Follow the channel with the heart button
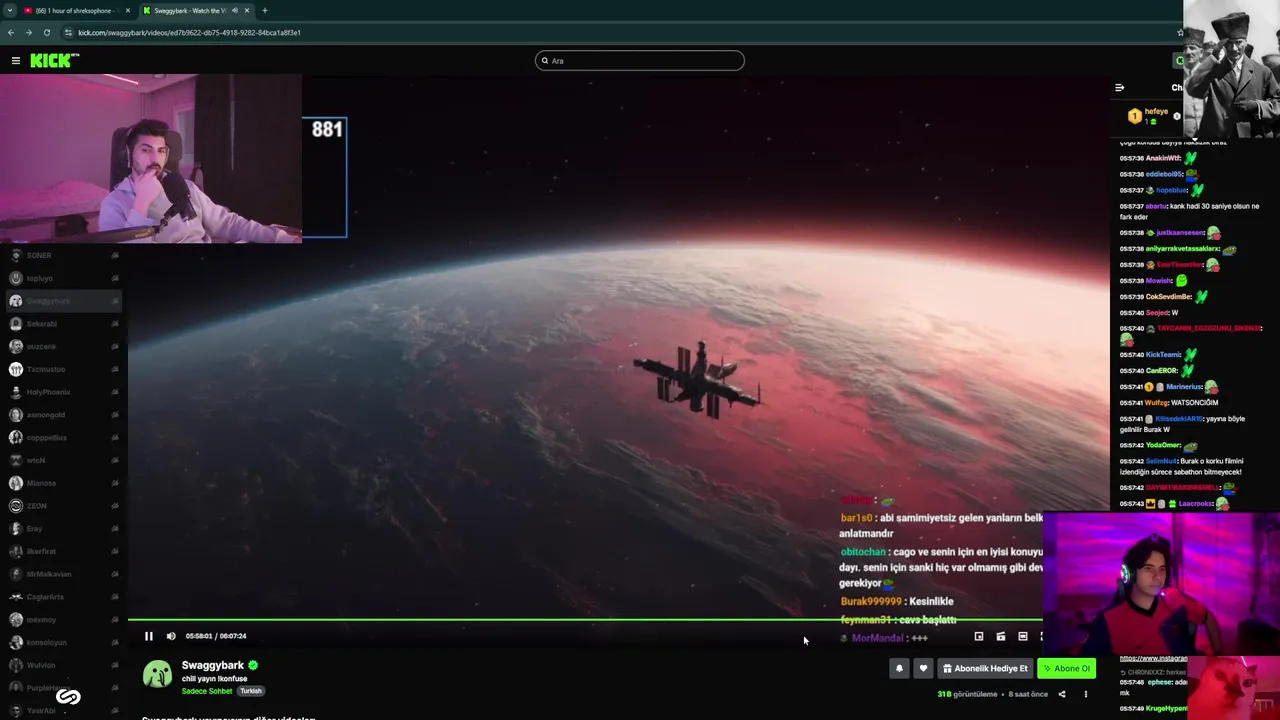 tap(923, 668)
